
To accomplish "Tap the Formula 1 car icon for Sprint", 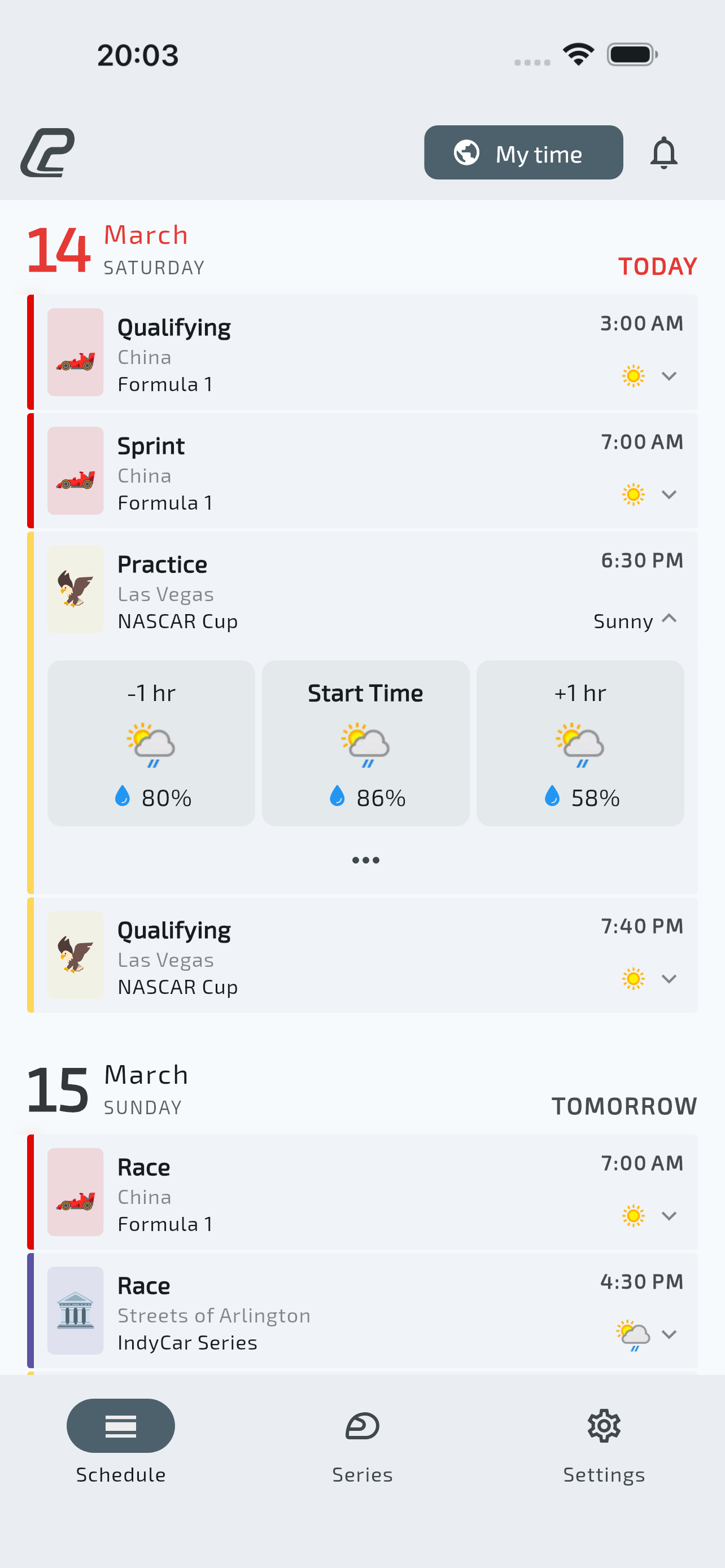I will tap(76, 471).
